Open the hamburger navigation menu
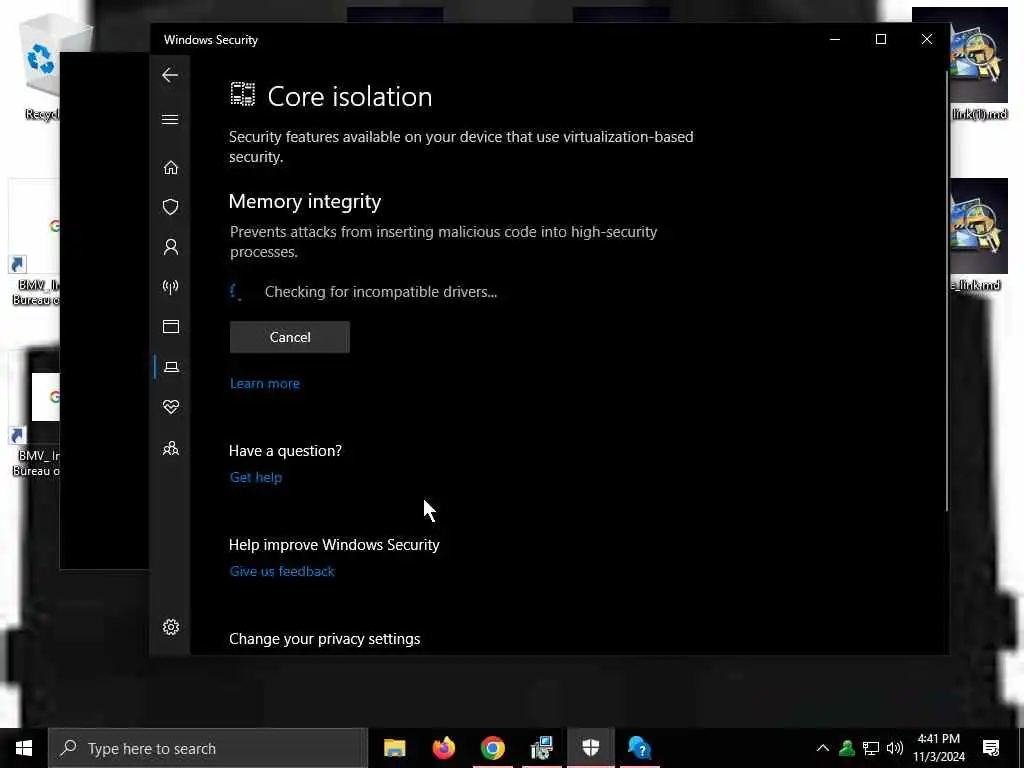 170,119
